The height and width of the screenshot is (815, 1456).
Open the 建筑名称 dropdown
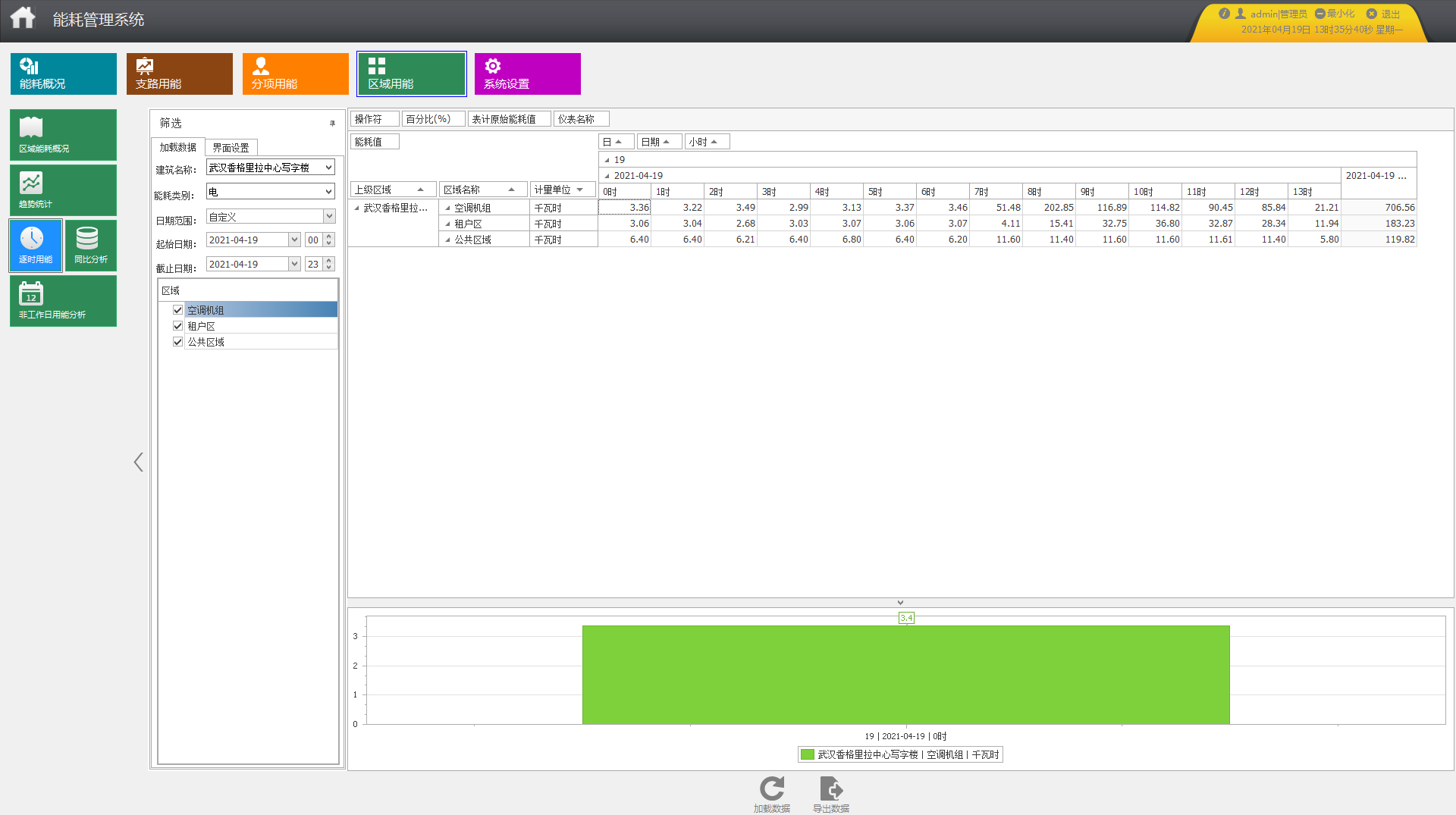coord(328,168)
